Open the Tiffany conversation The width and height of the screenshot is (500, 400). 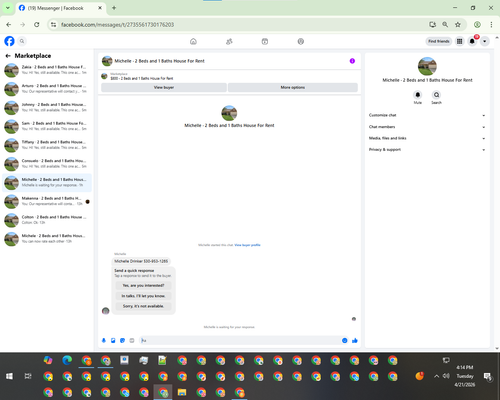click(47, 145)
